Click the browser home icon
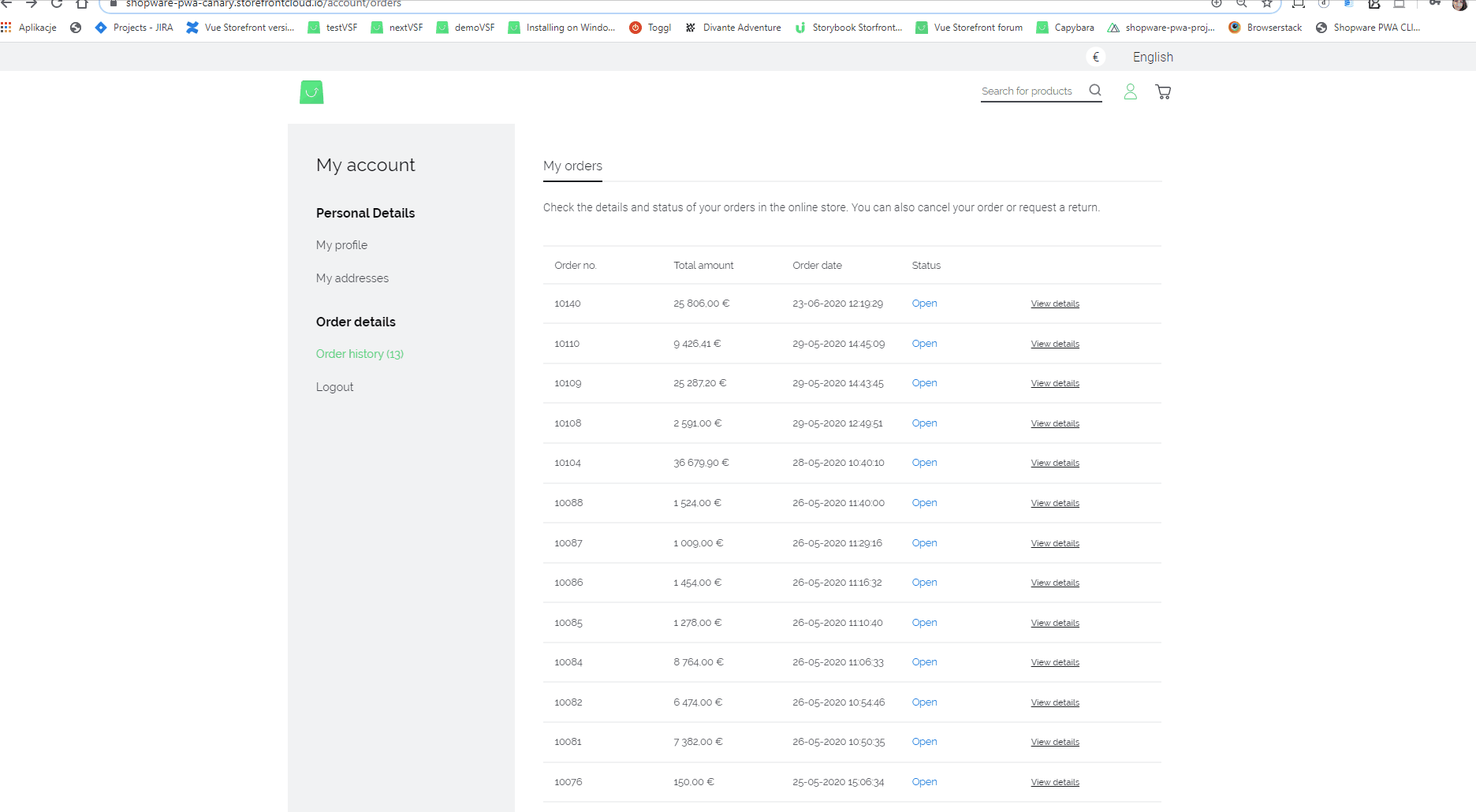The height and width of the screenshot is (812, 1476). click(x=81, y=4)
